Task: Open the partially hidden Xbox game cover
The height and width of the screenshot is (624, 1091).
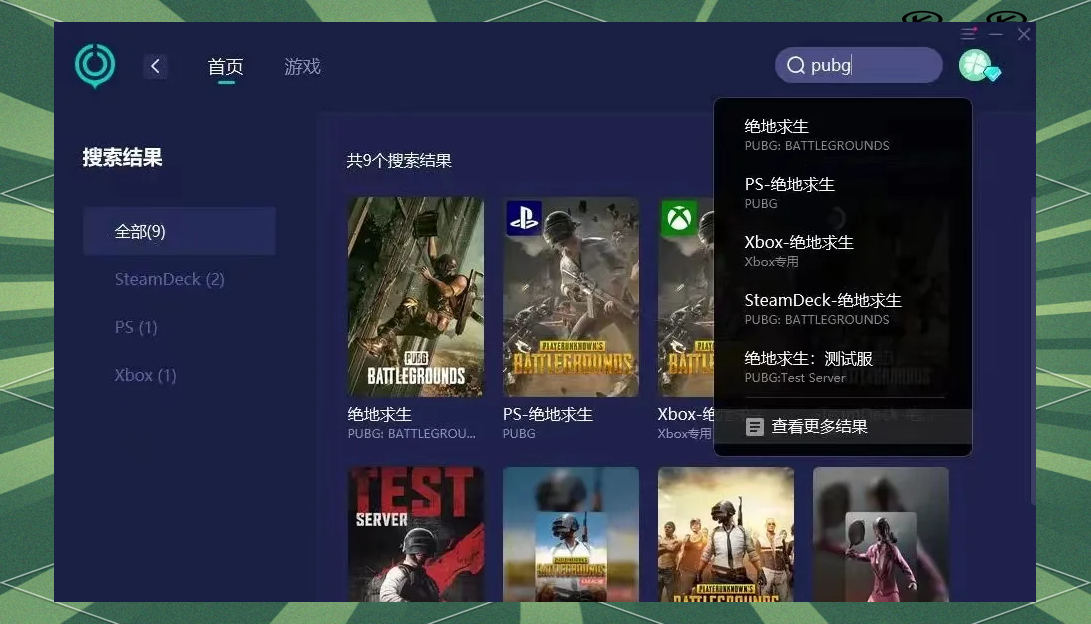Action: click(x=686, y=296)
